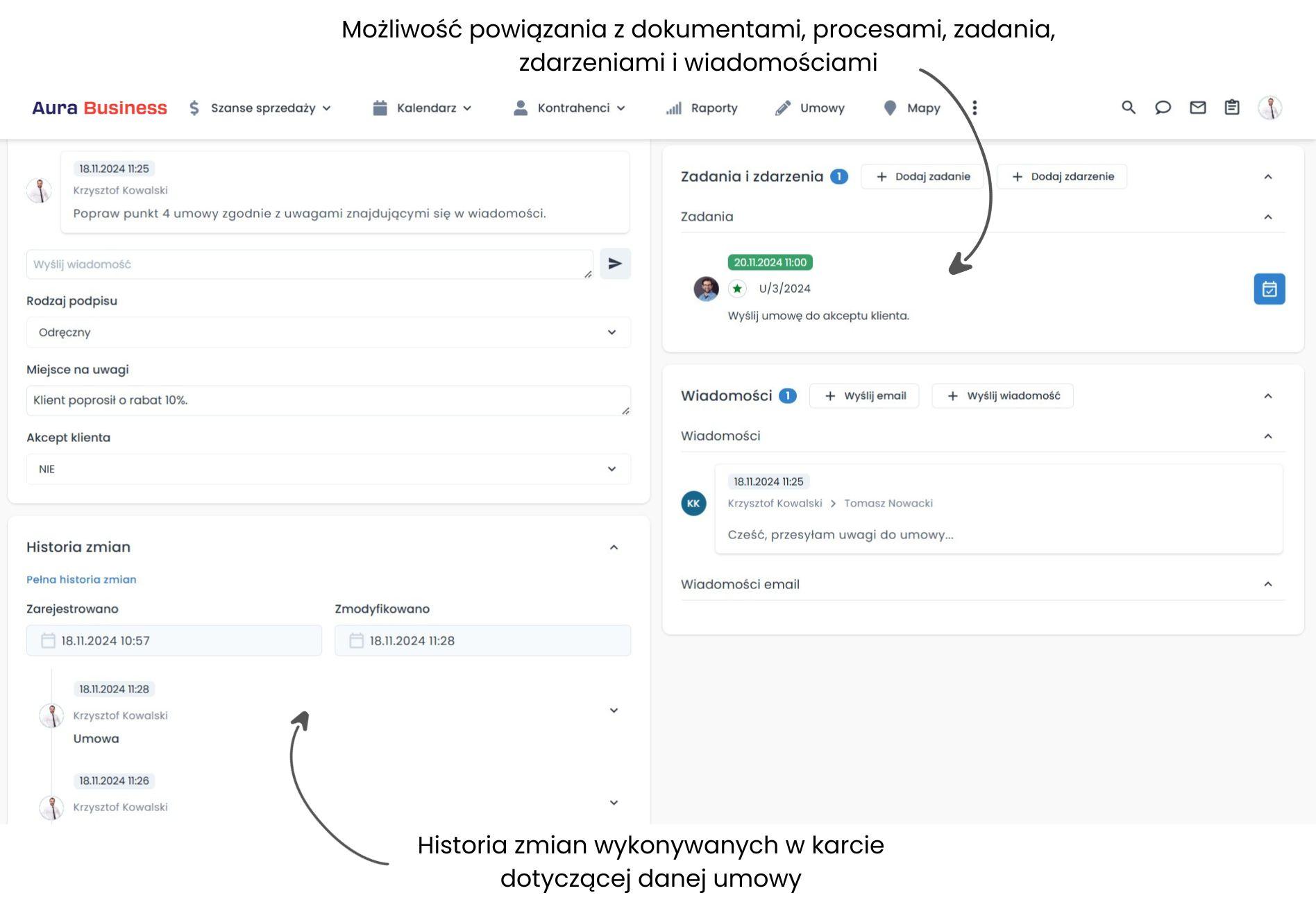Collapse the Zadania i zdarzenia section

coord(1269,176)
